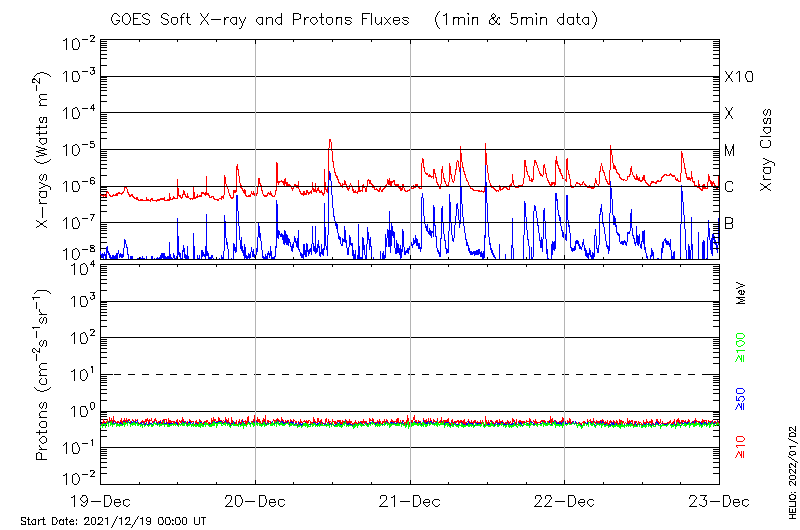Screen dimensions: 800x530
Task: Click the M flare class label
Action: [730, 151]
